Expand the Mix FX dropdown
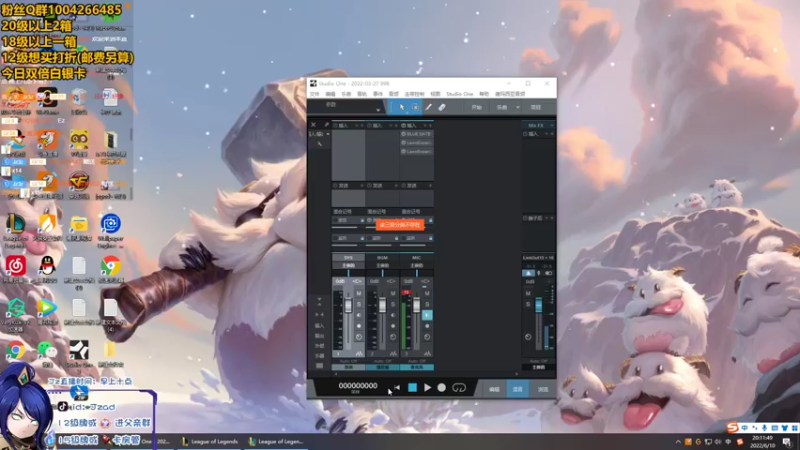 click(552, 125)
